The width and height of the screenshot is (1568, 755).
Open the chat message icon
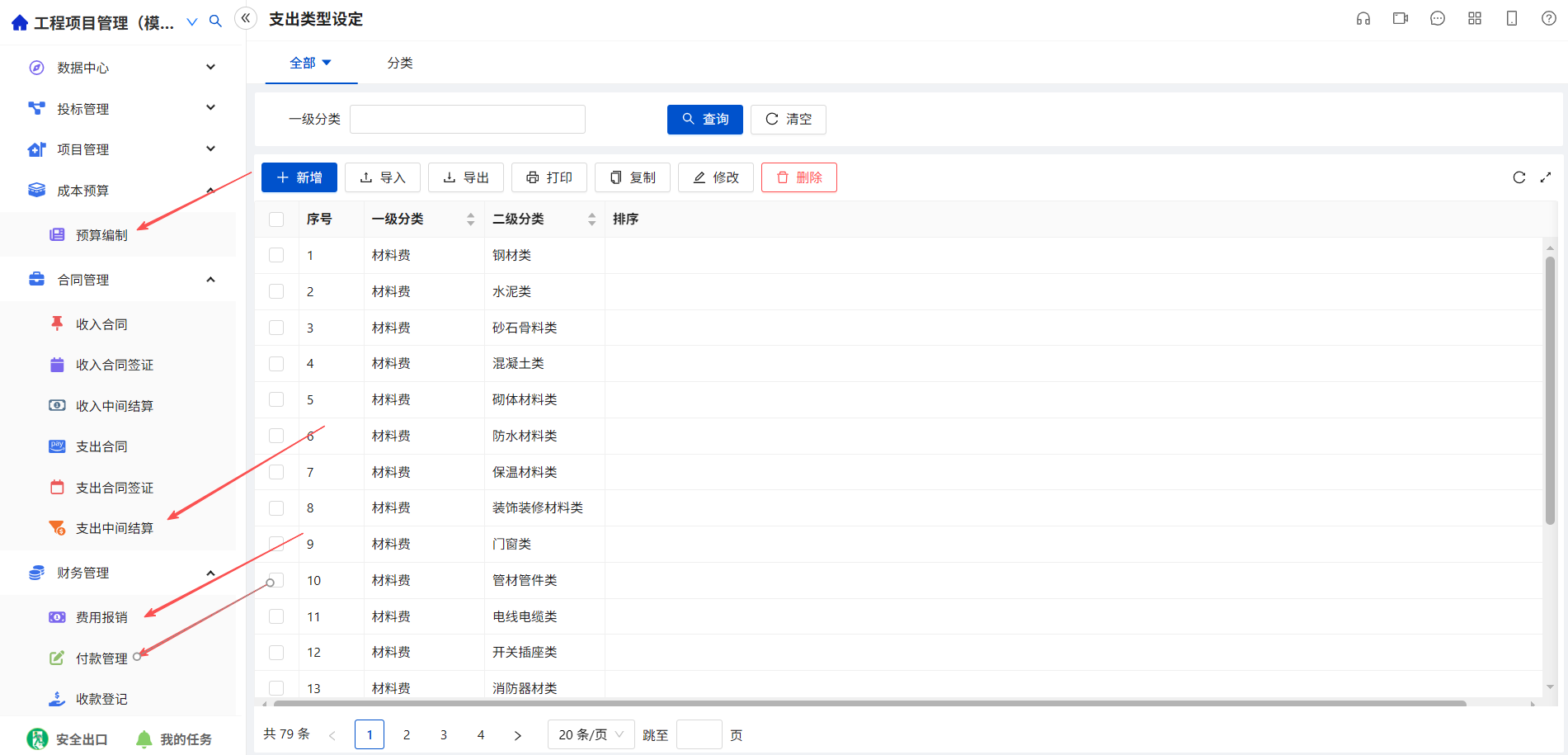click(1438, 18)
